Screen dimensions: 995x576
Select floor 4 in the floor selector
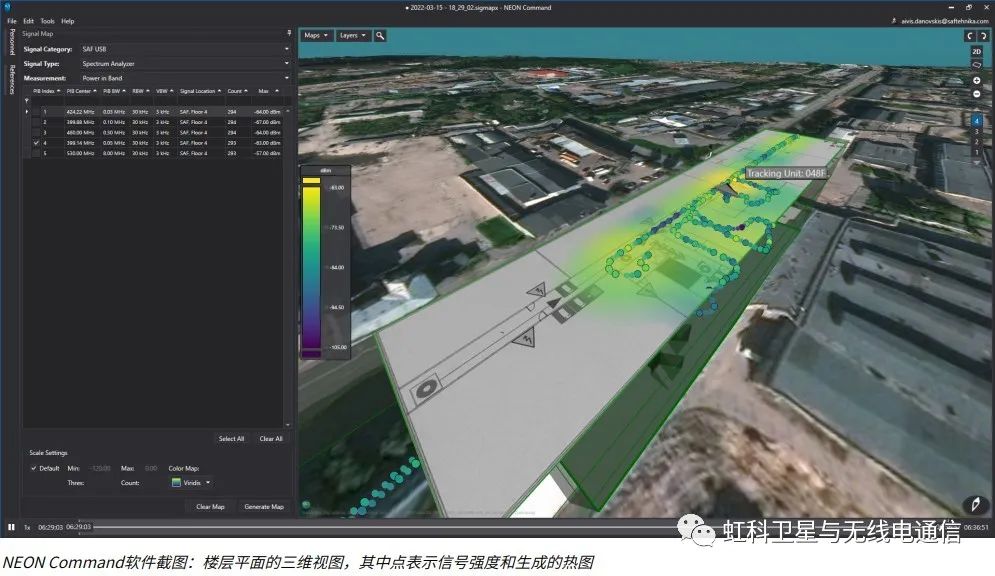point(977,121)
